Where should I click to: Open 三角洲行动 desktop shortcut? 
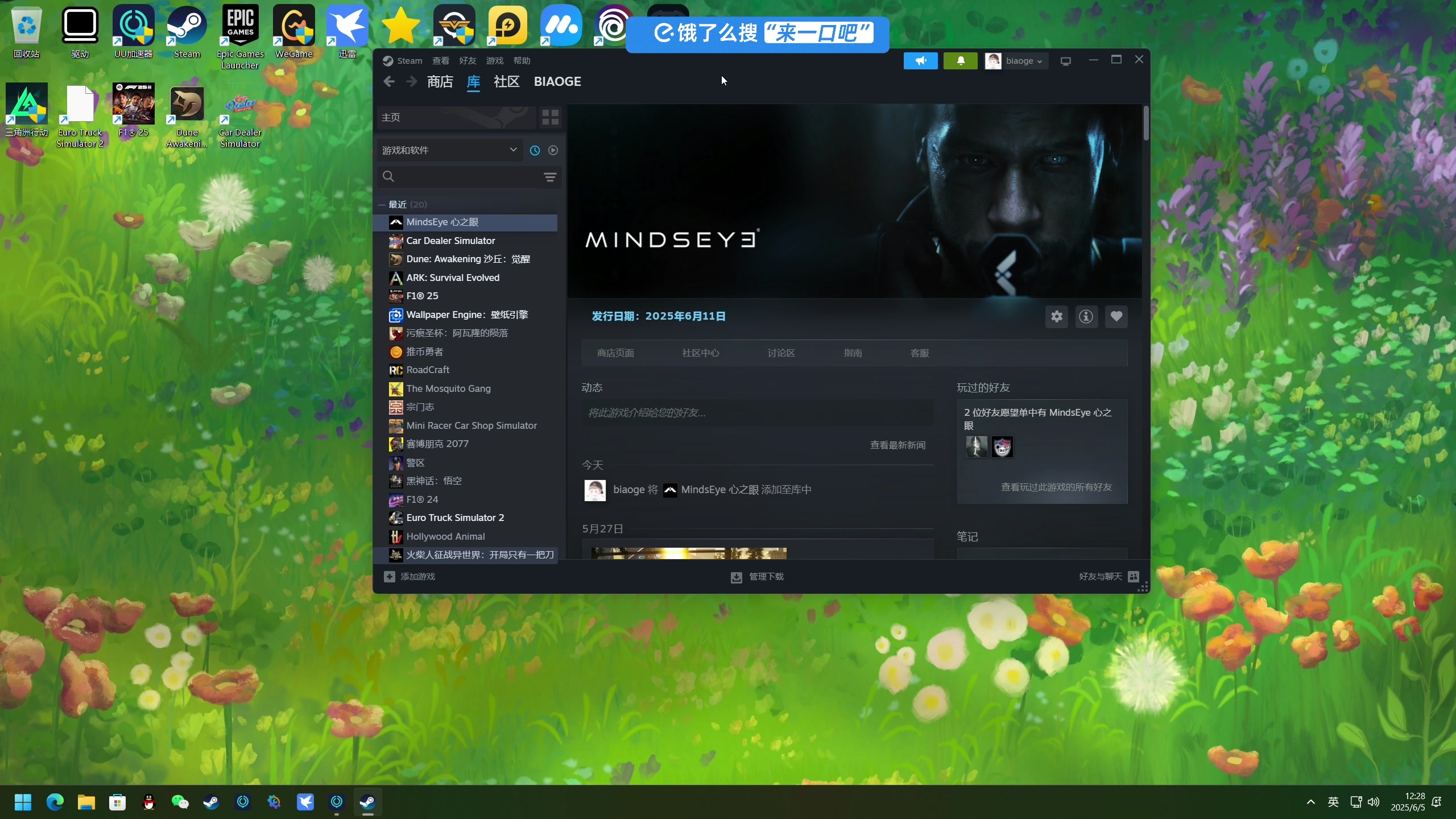tap(27, 110)
